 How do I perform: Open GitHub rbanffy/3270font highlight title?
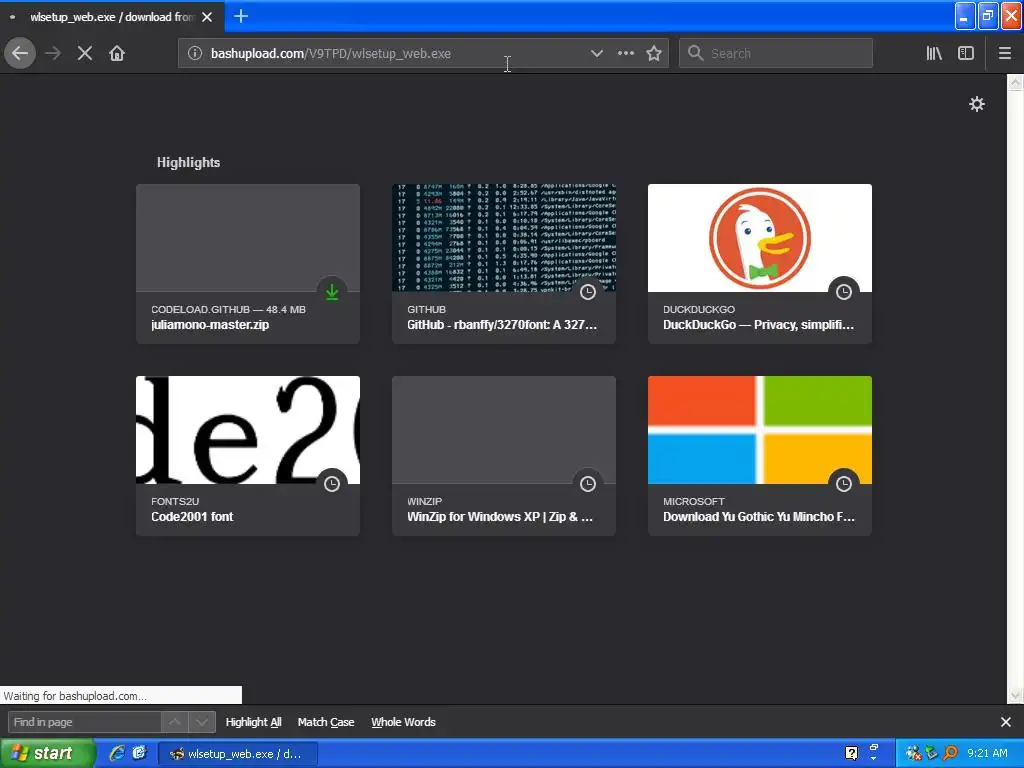pos(502,325)
